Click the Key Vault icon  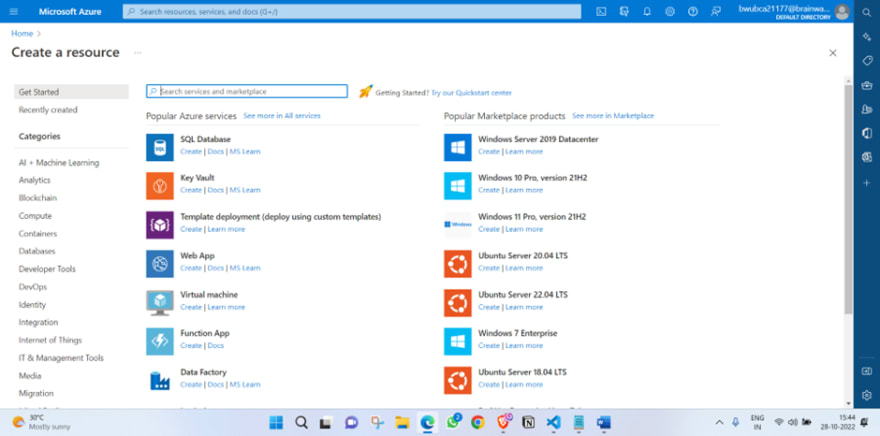point(160,186)
